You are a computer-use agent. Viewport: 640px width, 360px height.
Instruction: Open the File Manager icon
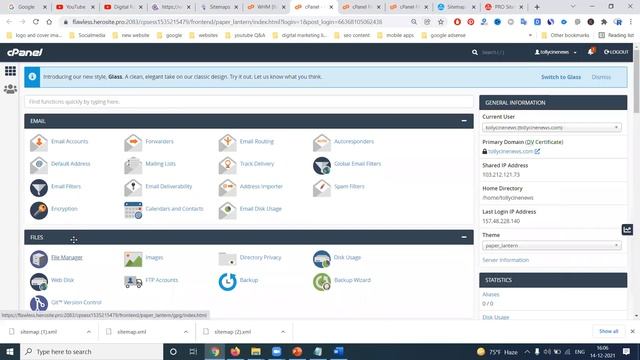[38, 259]
